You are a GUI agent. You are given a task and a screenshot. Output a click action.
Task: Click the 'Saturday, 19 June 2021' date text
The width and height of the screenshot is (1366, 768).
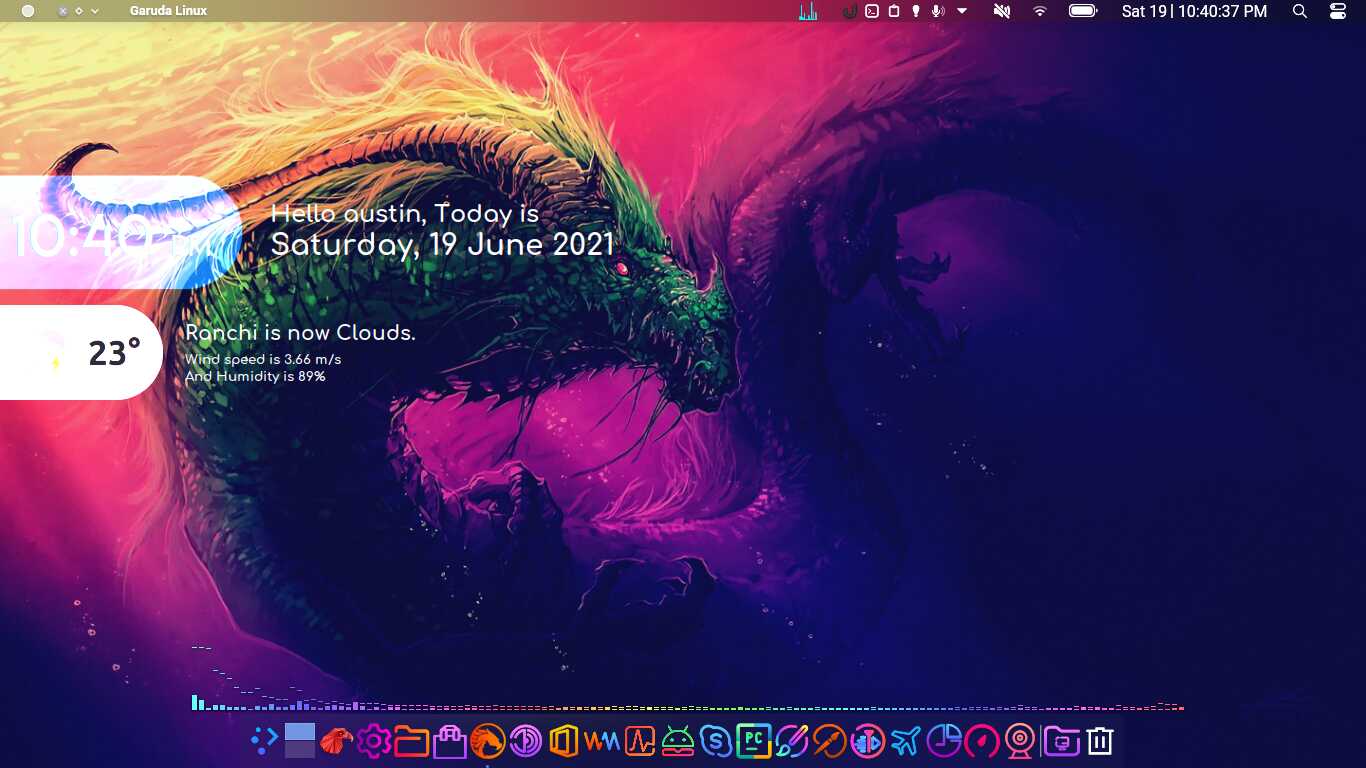(x=442, y=246)
